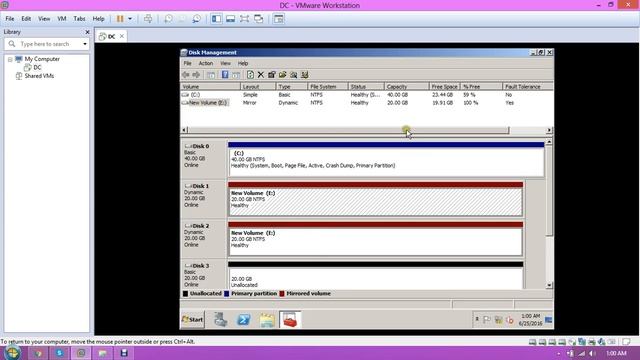Open the guest Start menu
The image size is (640, 360).
point(193,320)
